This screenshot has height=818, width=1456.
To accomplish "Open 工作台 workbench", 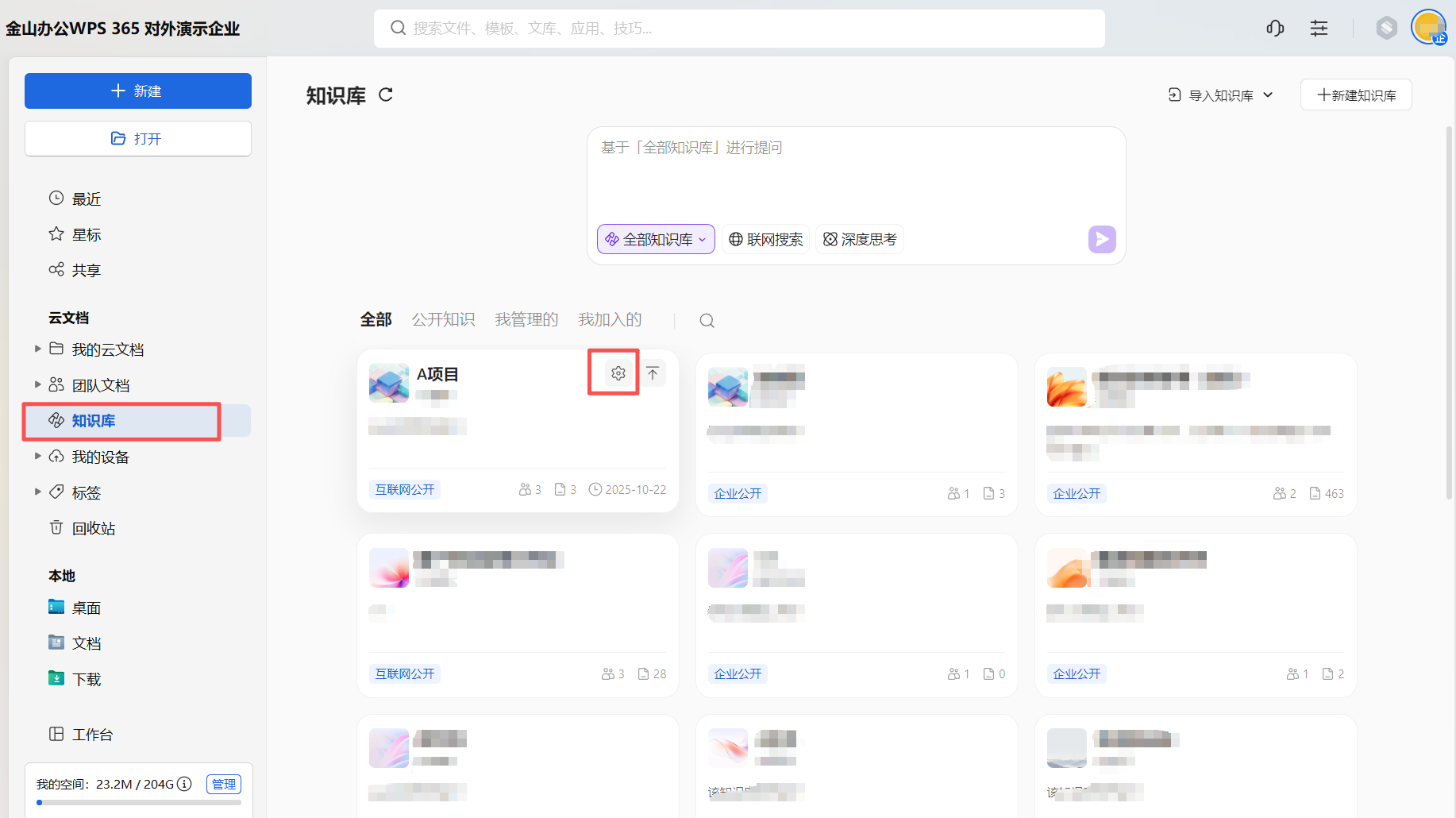I will click(81, 735).
